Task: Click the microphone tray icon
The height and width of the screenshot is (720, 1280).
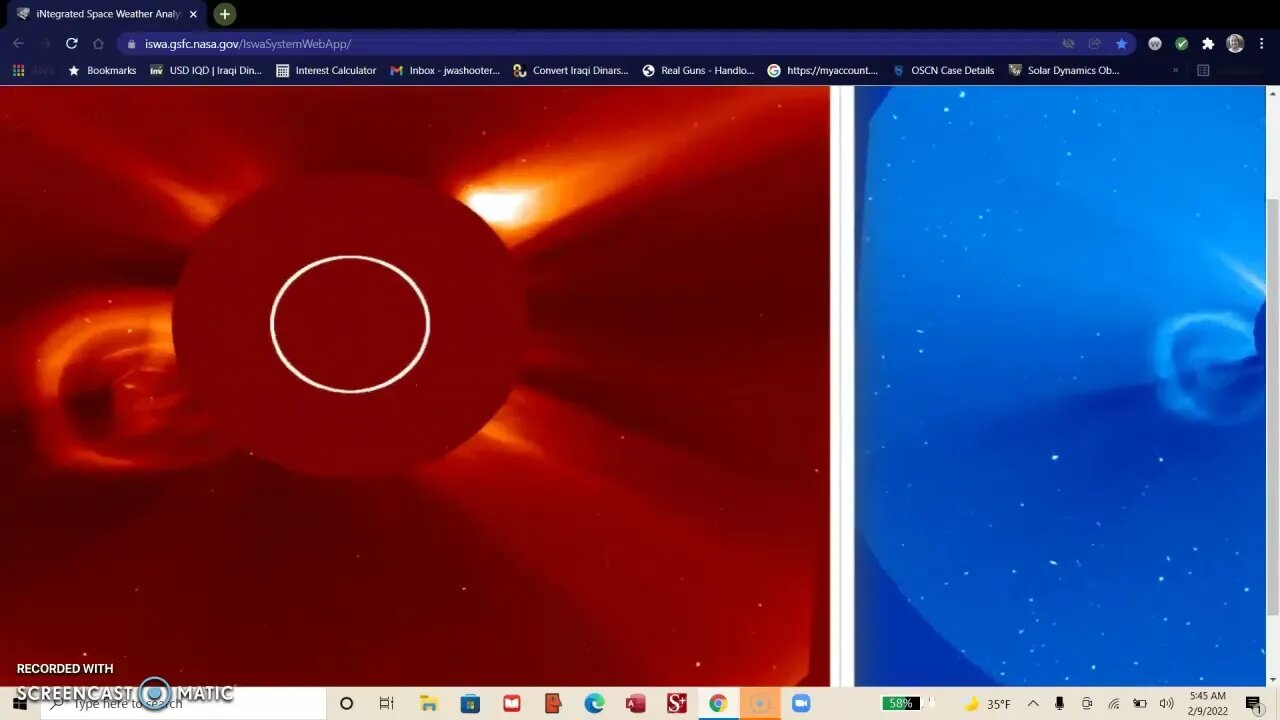Action: [x=1059, y=704]
